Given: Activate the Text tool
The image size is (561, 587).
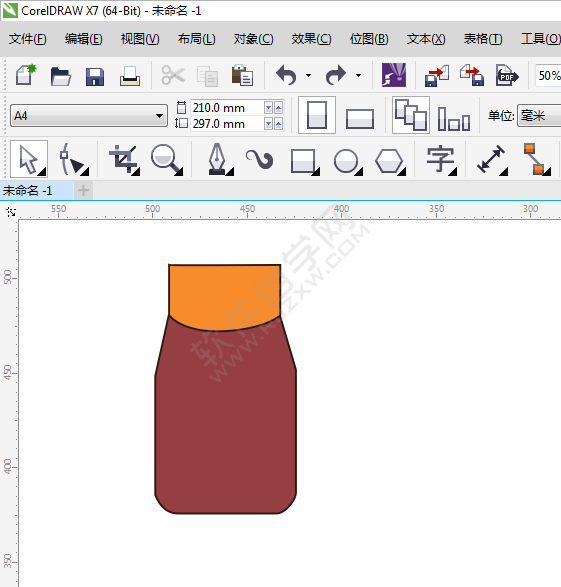Looking at the screenshot, I should coord(441,159).
